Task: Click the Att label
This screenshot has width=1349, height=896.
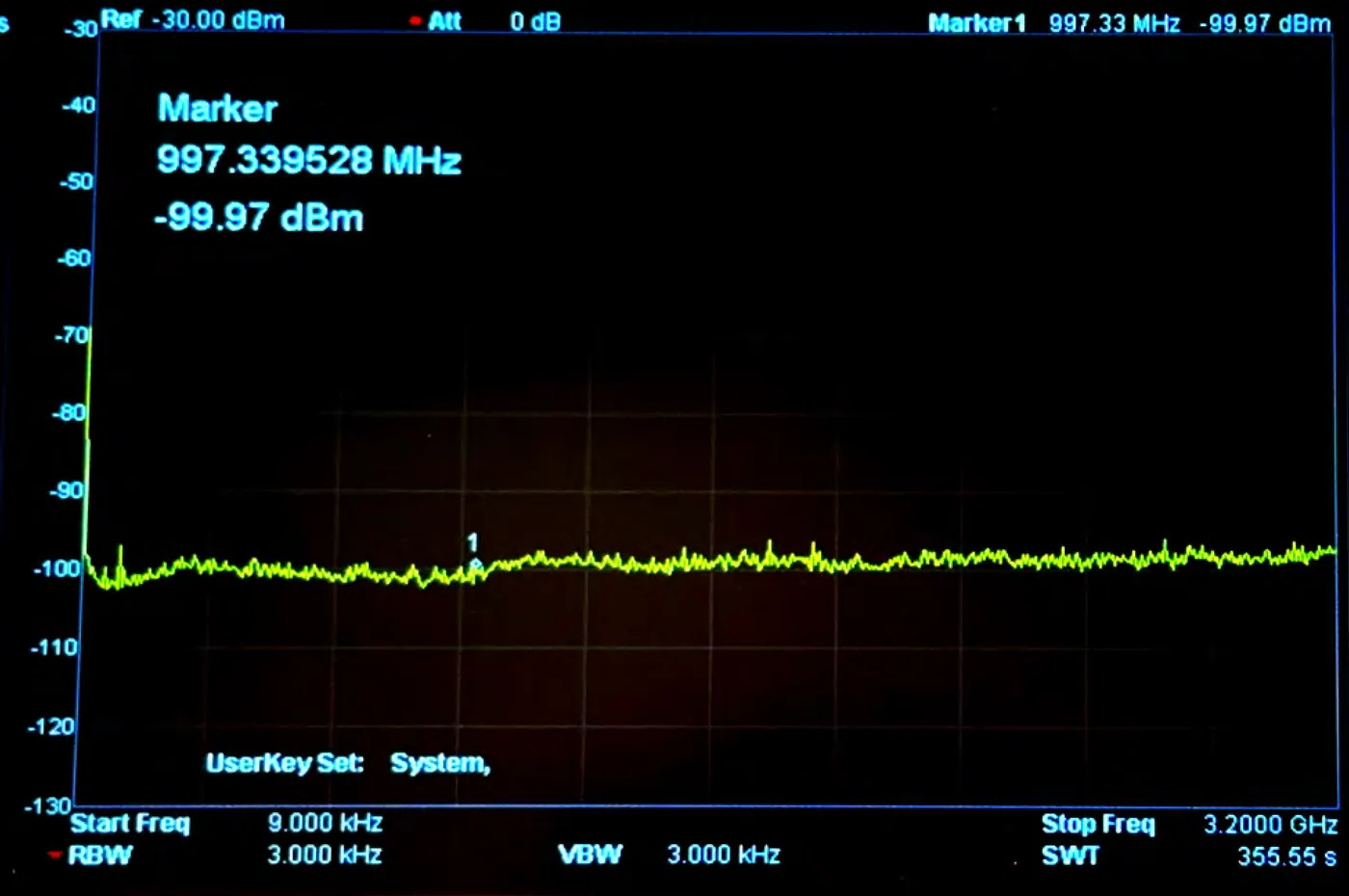Action: click(x=445, y=21)
